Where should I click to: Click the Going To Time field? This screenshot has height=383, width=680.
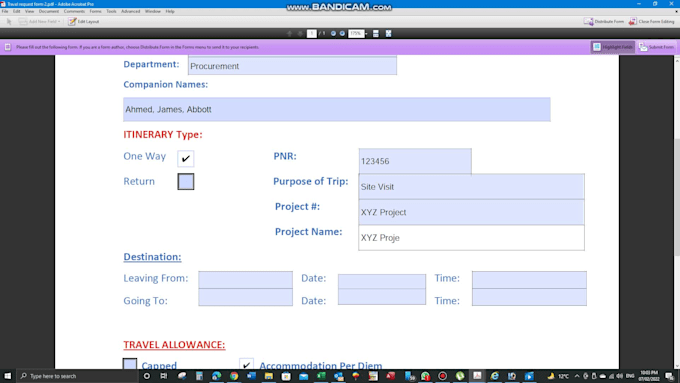[529, 297]
